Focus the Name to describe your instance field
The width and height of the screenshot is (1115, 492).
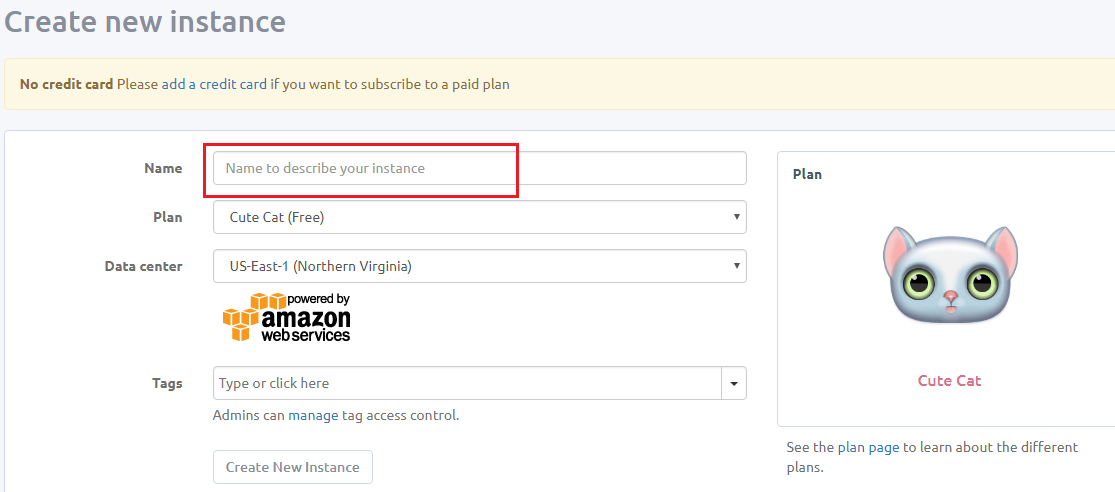coord(480,169)
